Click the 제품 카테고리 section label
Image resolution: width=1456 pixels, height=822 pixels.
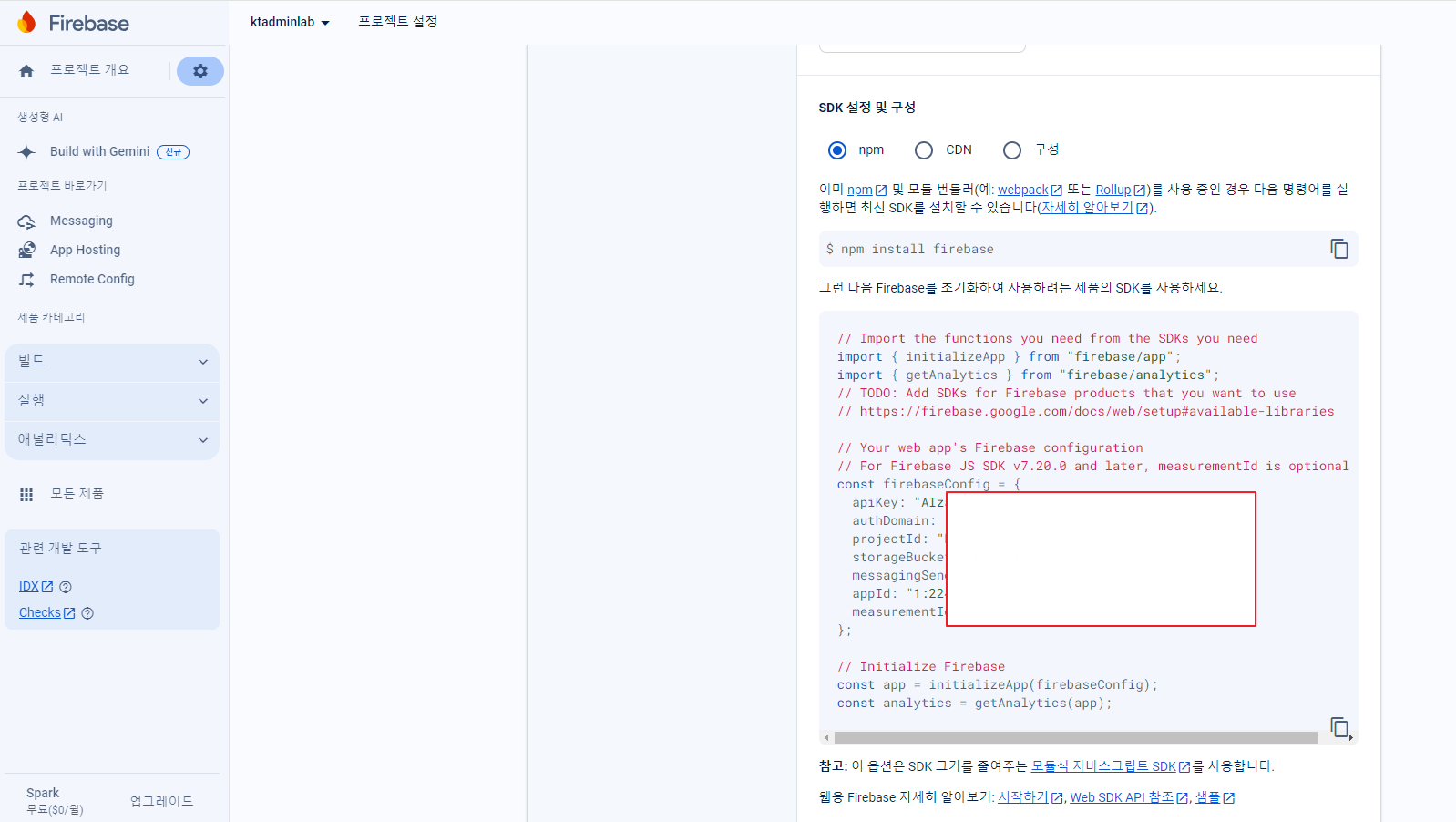click(51, 317)
